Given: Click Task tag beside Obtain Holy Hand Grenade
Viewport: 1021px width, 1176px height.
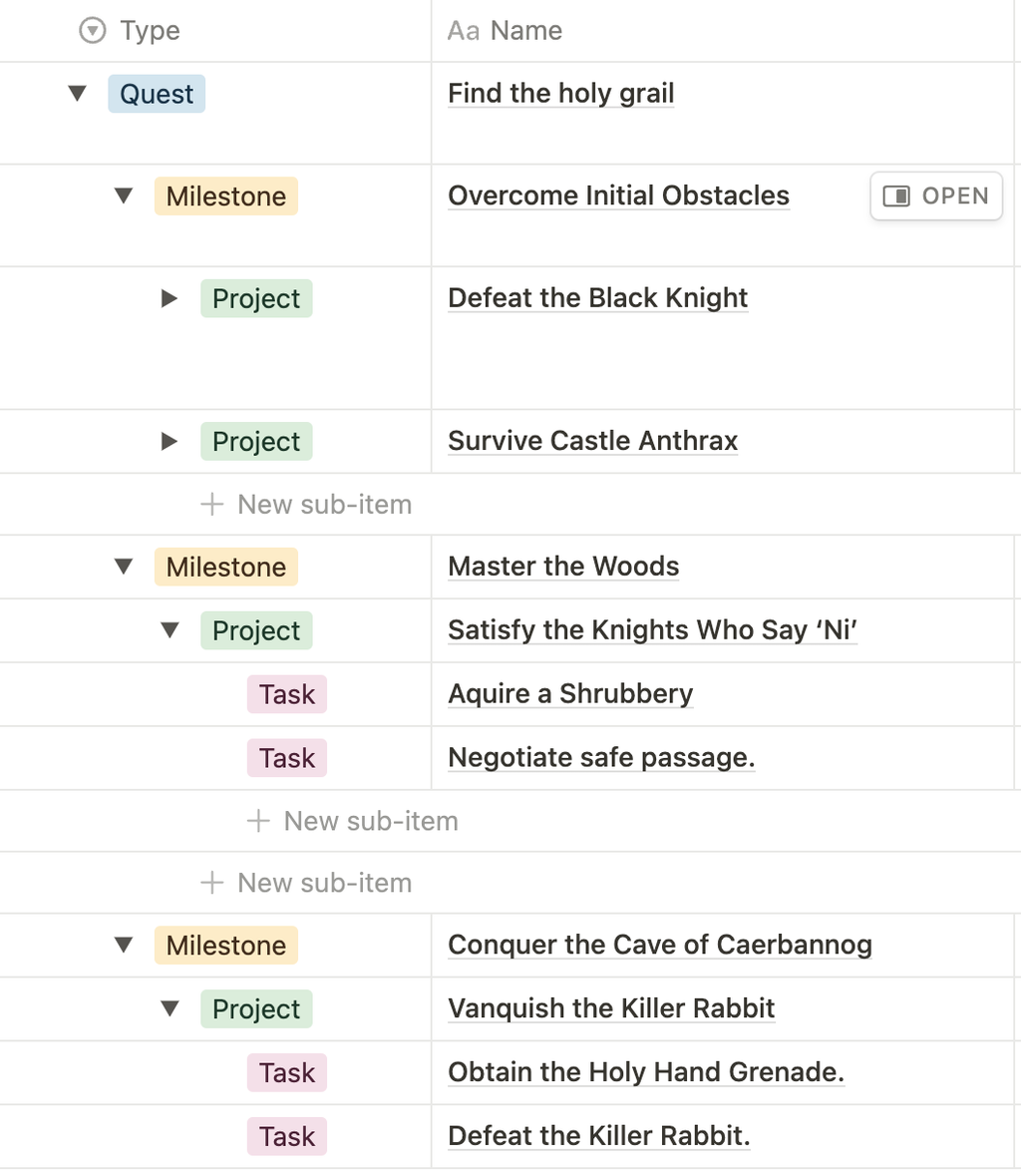Looking at the screenshot, I should point(287,1072).
